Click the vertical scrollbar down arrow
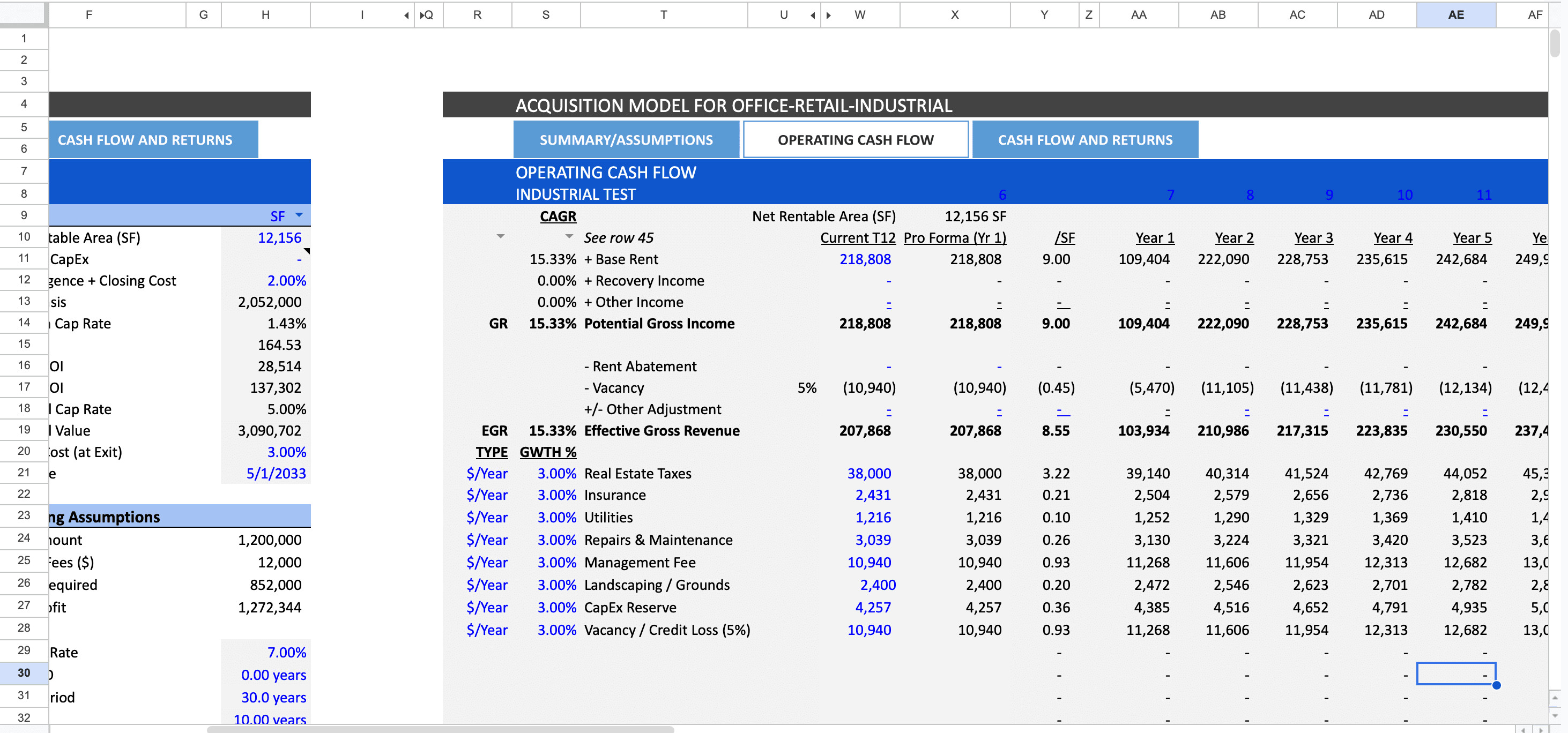Screen dimensions: 1568x733 pyautogui.click(x=1555, y=715)
